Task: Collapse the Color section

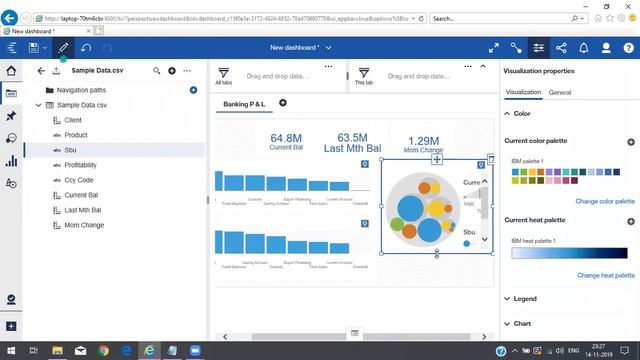Action: (507, 113)
